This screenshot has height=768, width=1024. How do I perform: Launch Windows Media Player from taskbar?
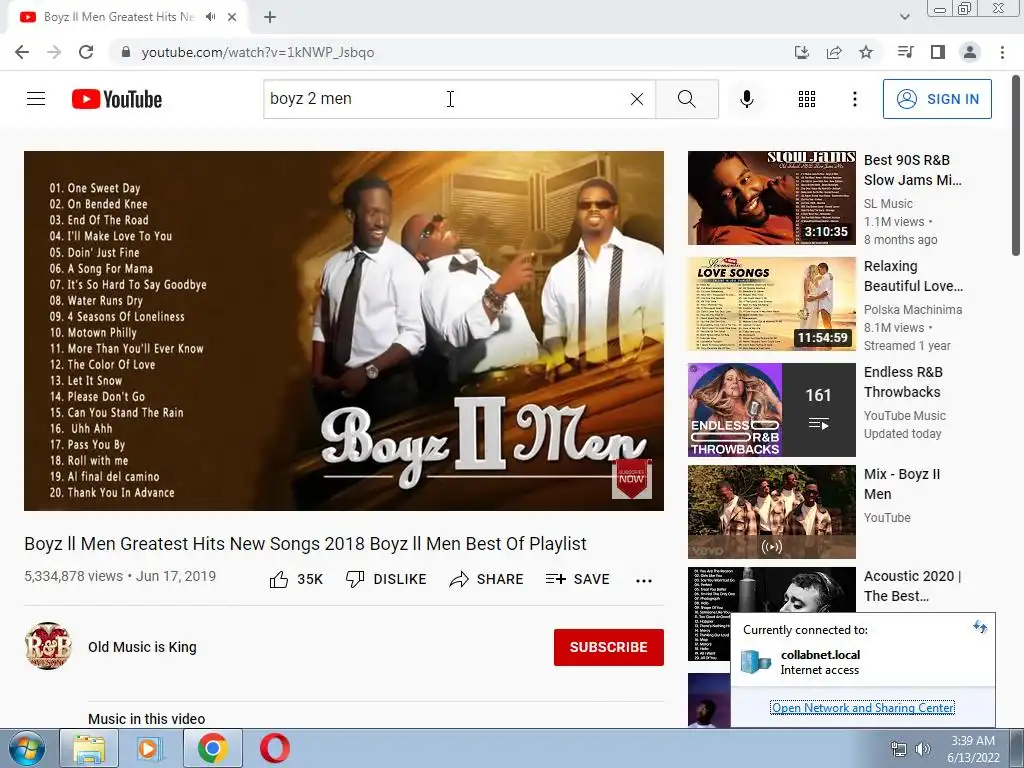point(150,748)
